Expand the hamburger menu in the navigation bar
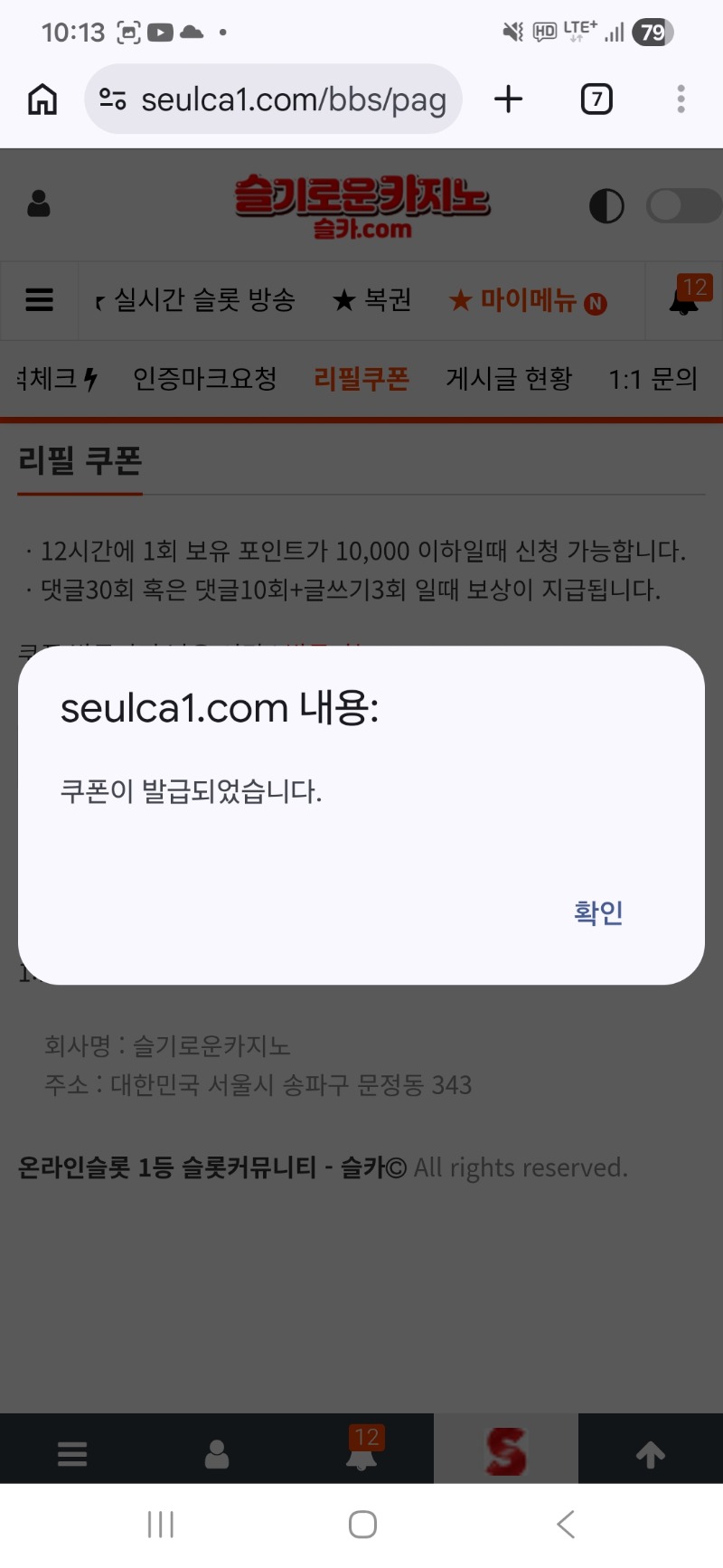The width and height of the screenshot is (723, 1568). pyautogui.click(x=39, y=299)
